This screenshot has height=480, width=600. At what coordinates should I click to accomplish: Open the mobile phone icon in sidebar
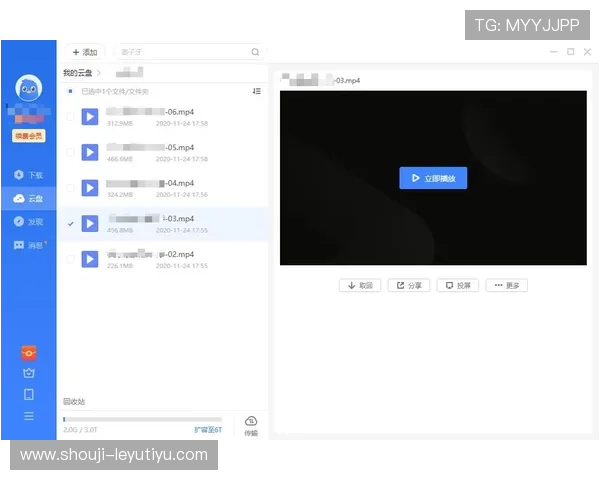tap(28, 394)
